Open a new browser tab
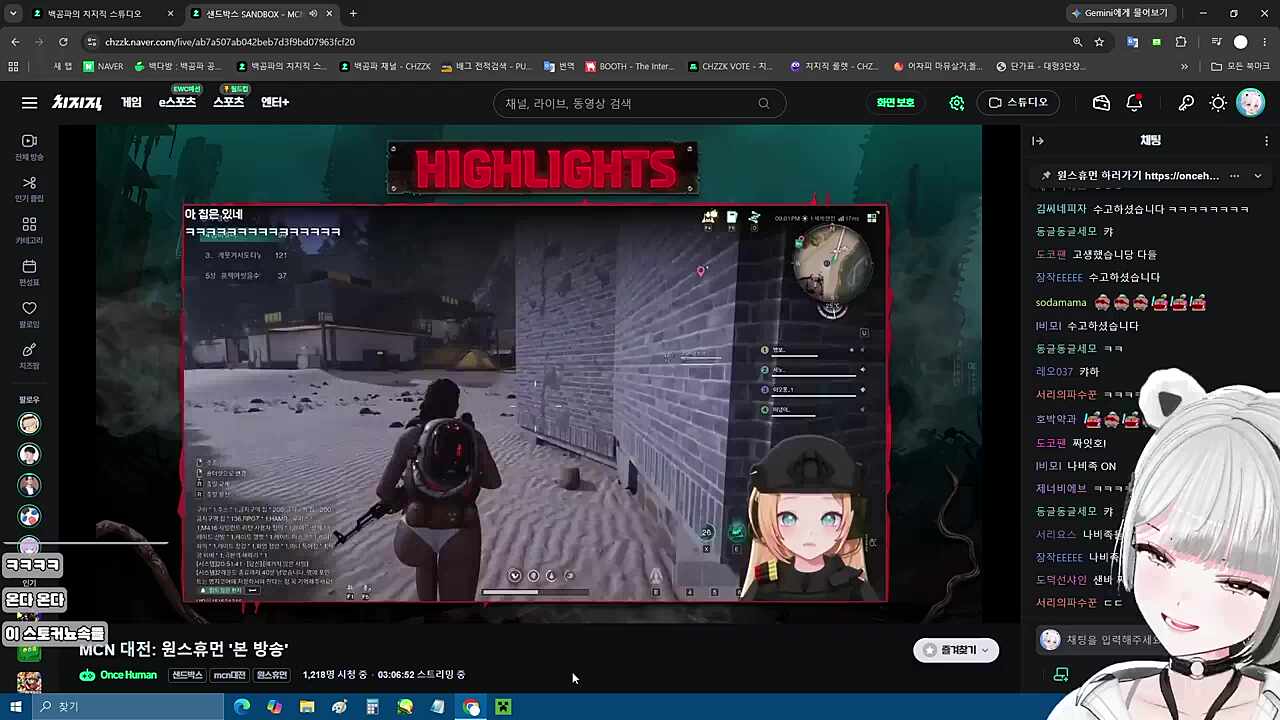Viewport: 1280px width, 720px height. 353,14
